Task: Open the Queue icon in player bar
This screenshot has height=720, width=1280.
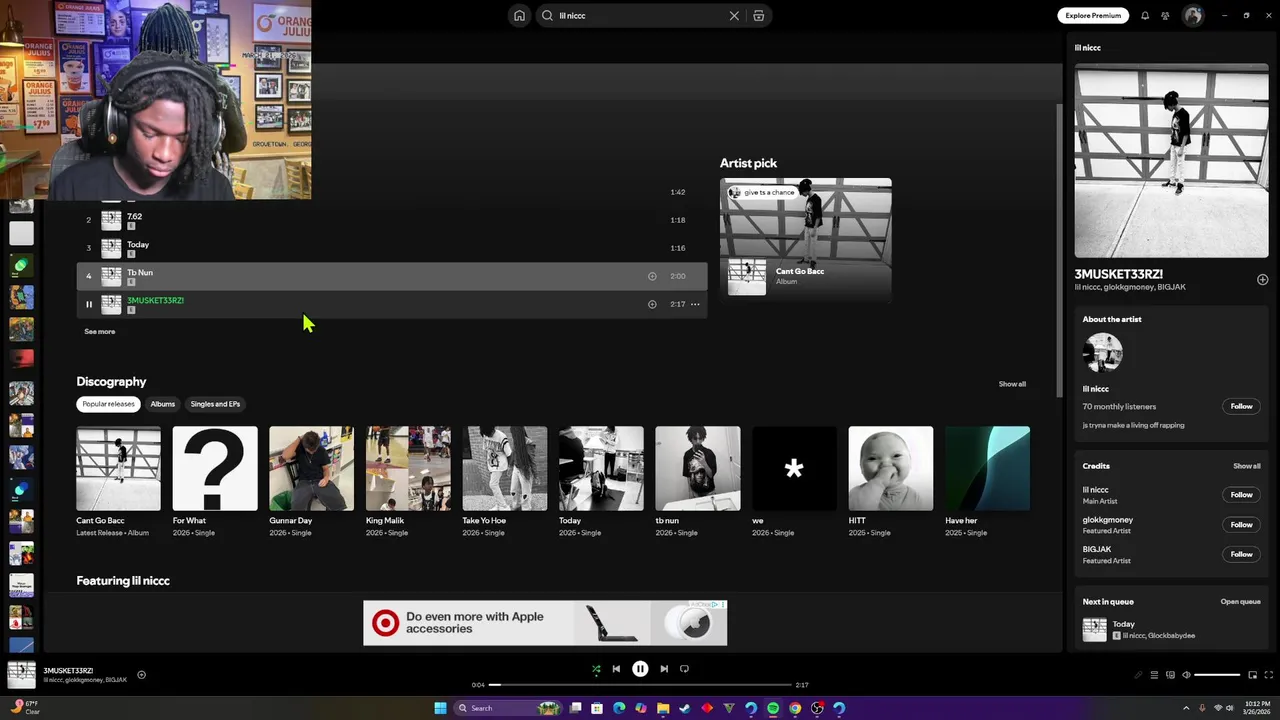Action: (1154, 675)
